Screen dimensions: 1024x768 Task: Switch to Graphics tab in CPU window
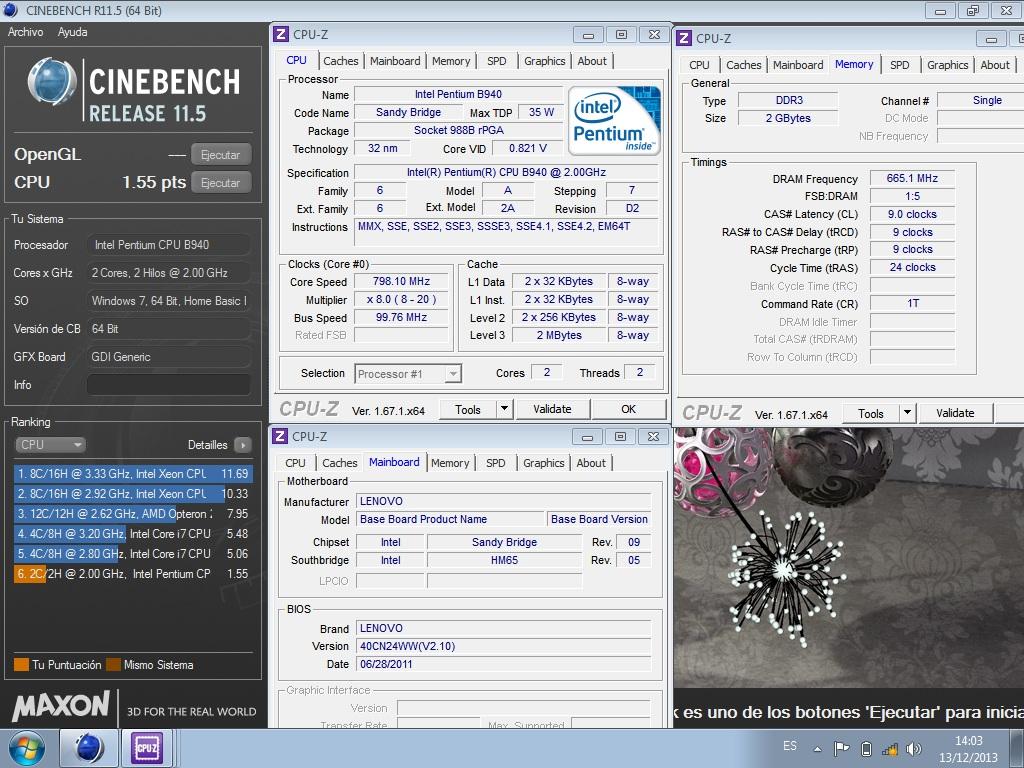click(x=545, y=61)
